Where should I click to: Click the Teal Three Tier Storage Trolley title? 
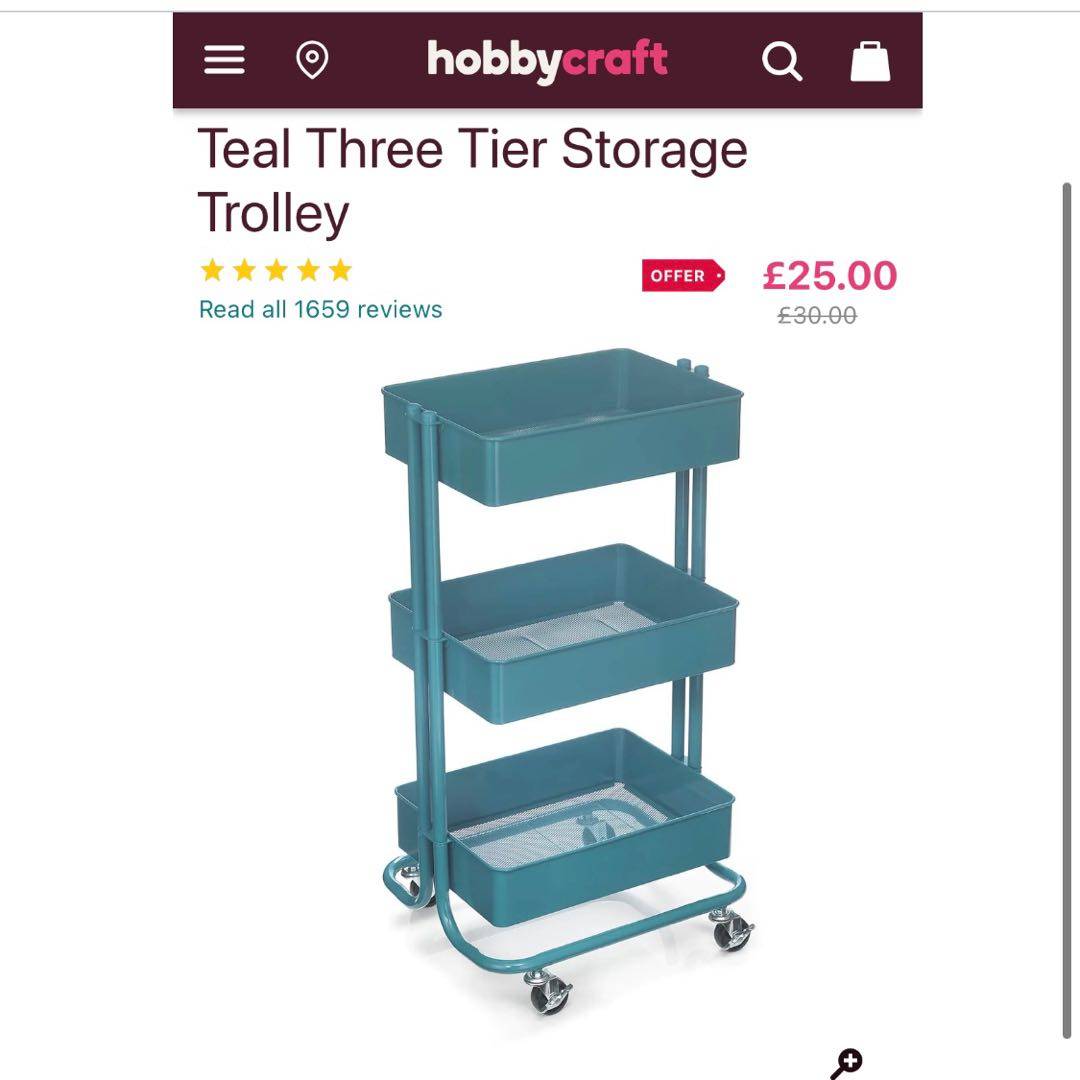click(x=472, y=180)
